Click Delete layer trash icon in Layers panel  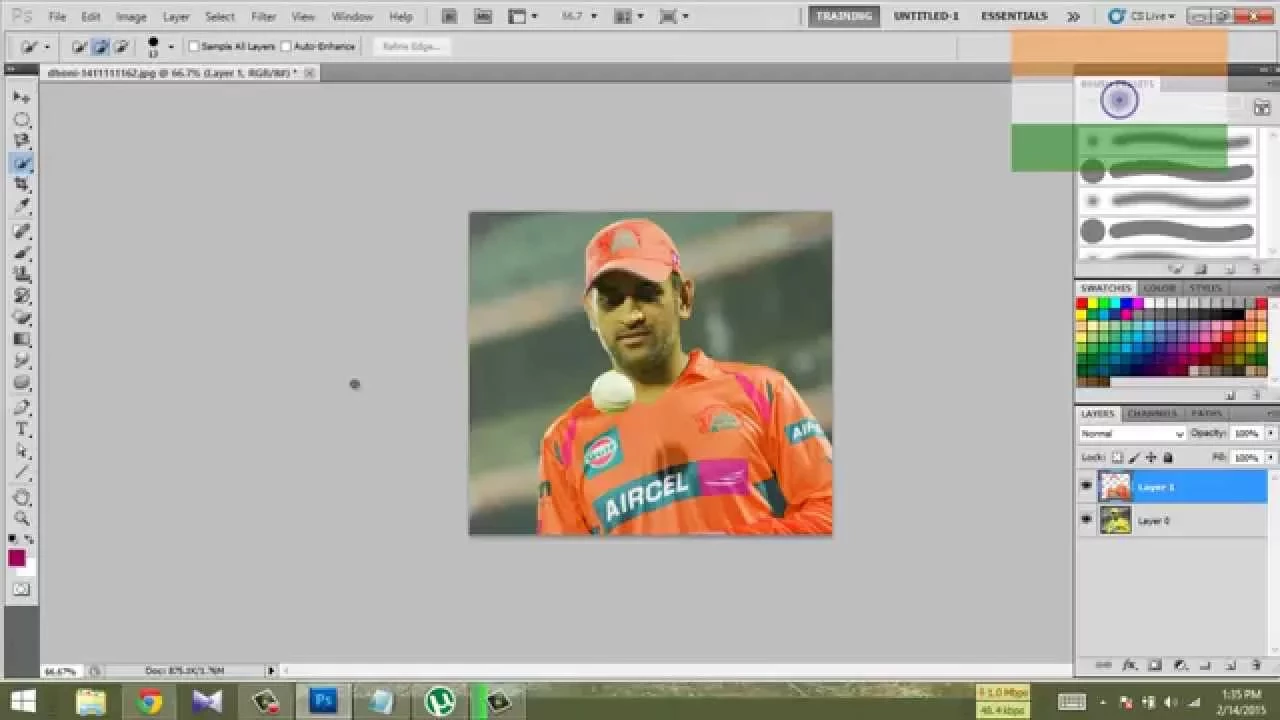(x=1256, y=664)
